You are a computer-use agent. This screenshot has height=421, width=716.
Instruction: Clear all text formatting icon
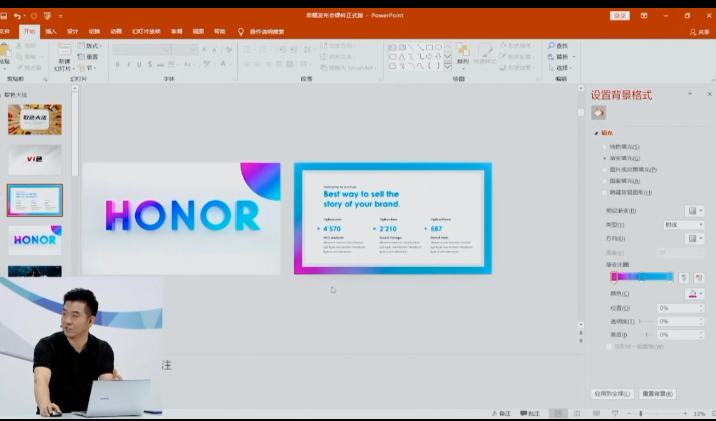[229, 49]
